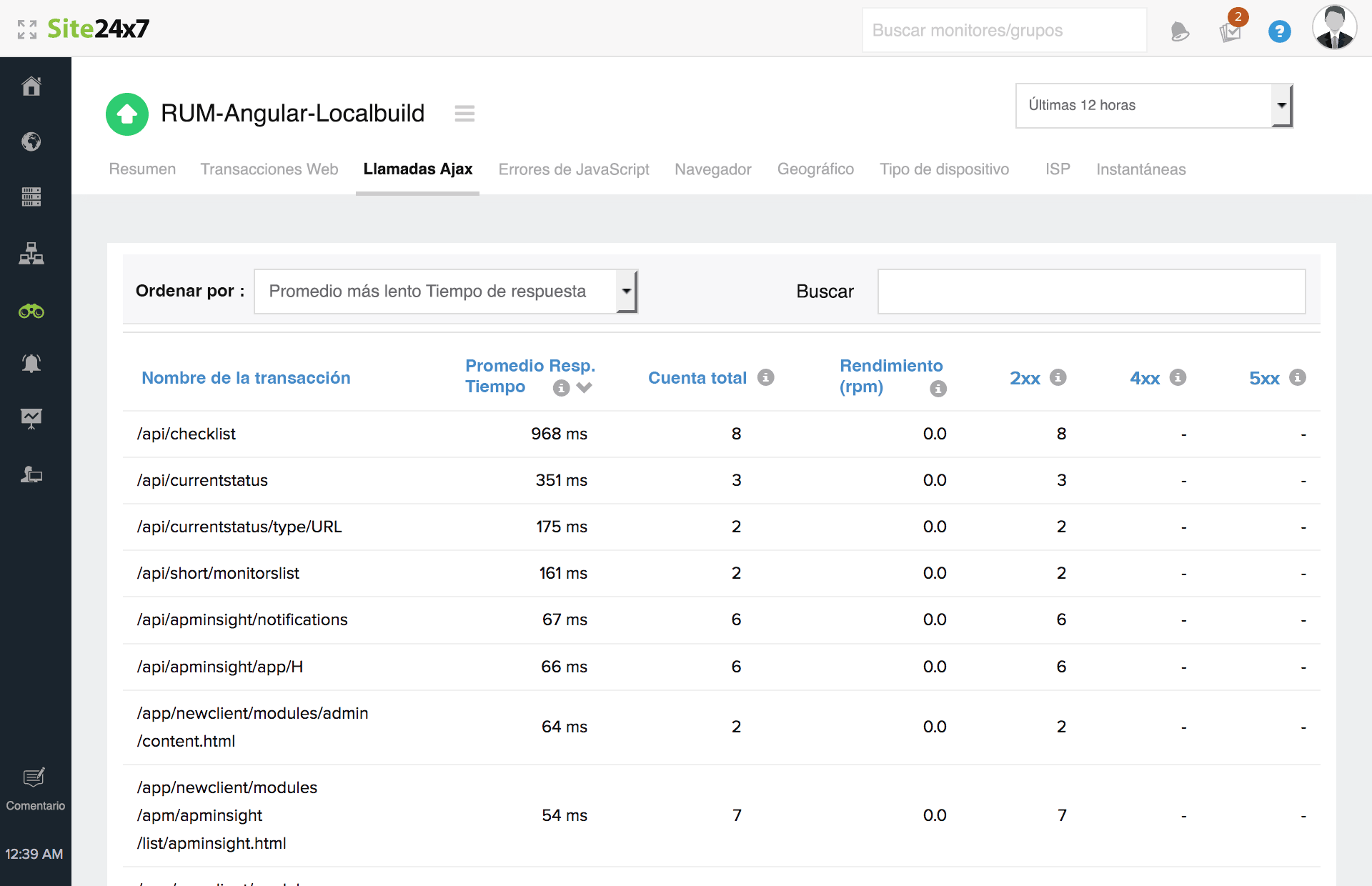The image size is (1372, 886).
Task: Click the globe web monitors icon
Action: click(x=31, y=141)
